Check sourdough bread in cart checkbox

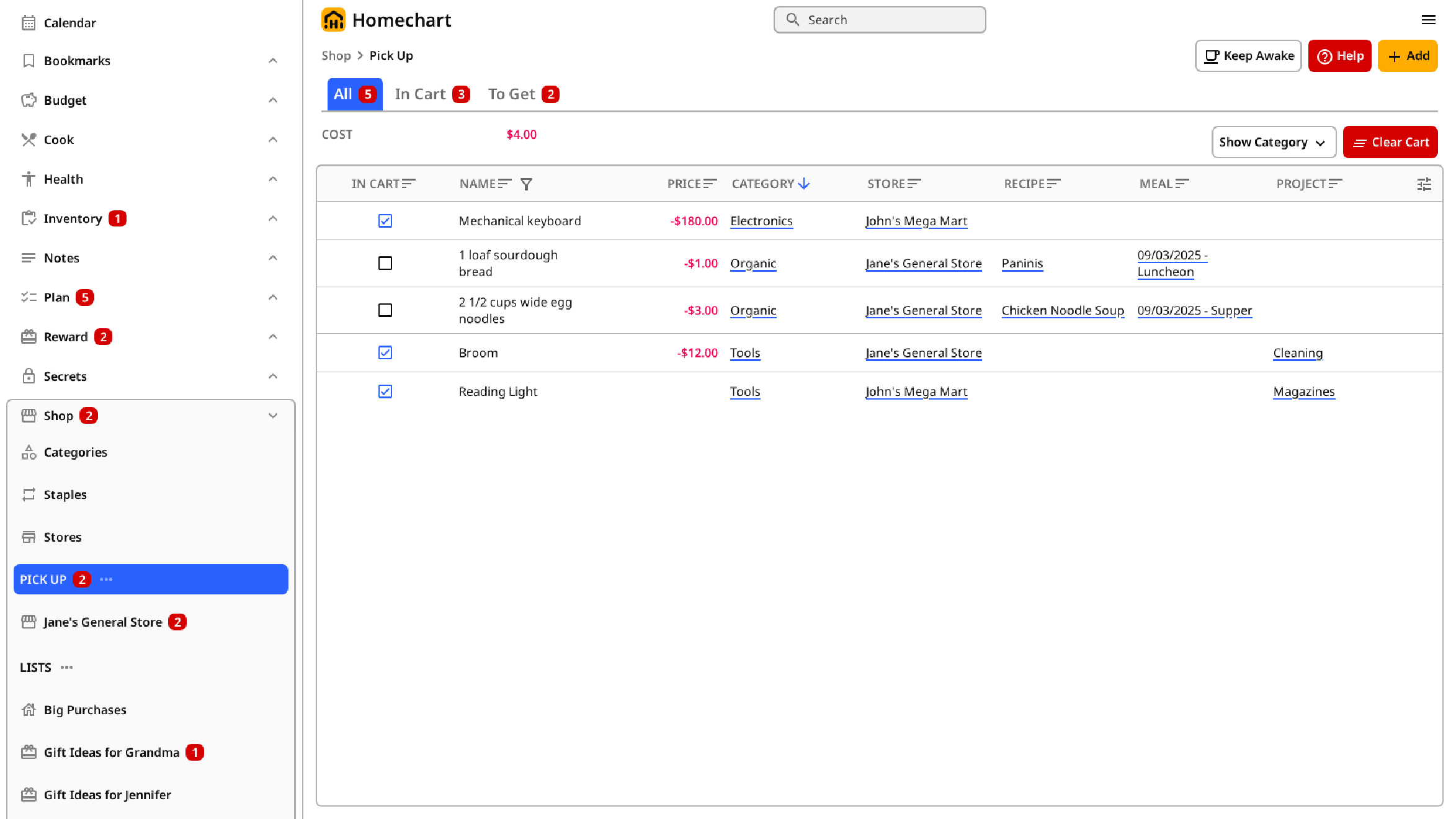(385, 263)
